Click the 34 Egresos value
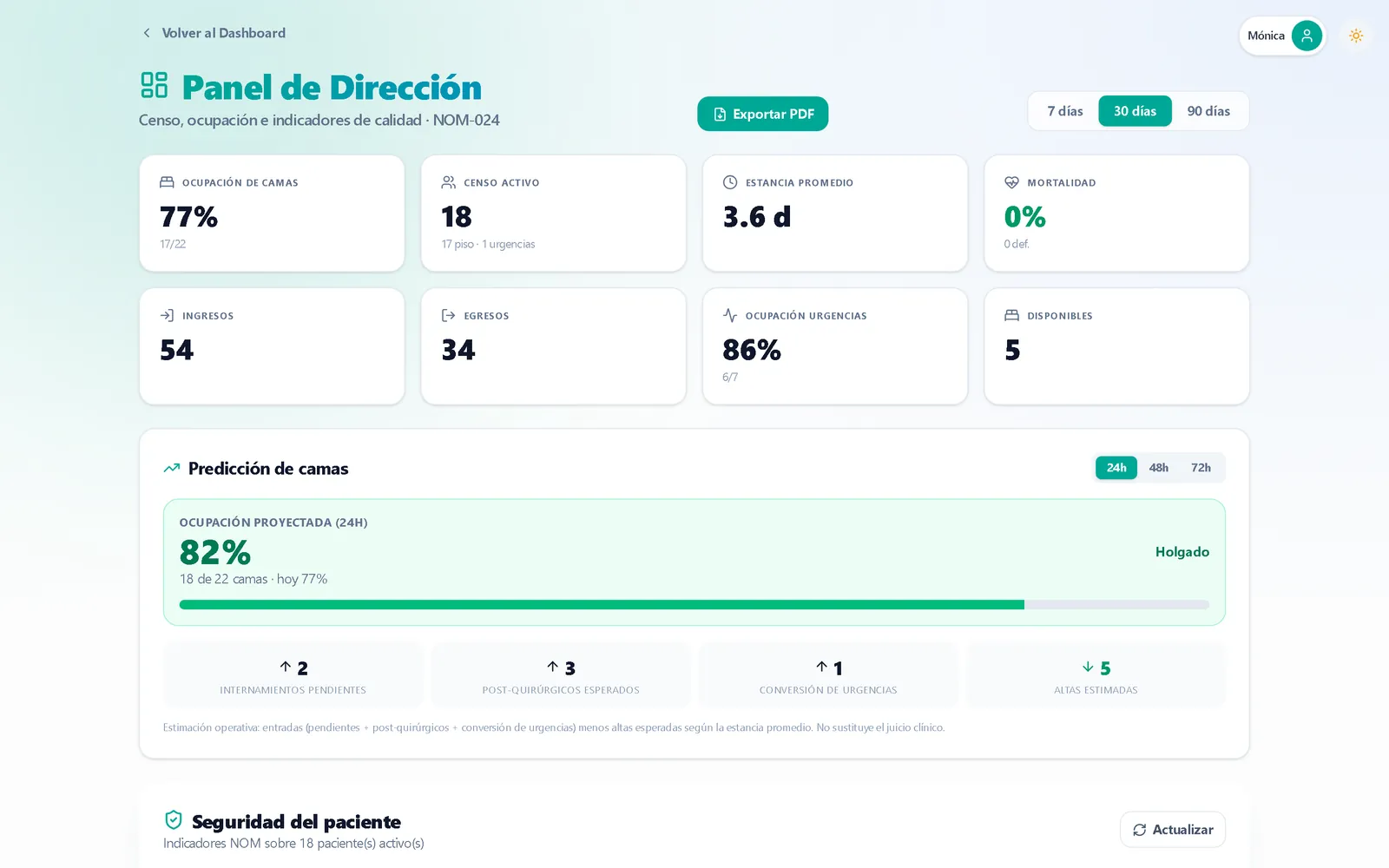This screenshot has width=1389, height=868. [458, 350]
